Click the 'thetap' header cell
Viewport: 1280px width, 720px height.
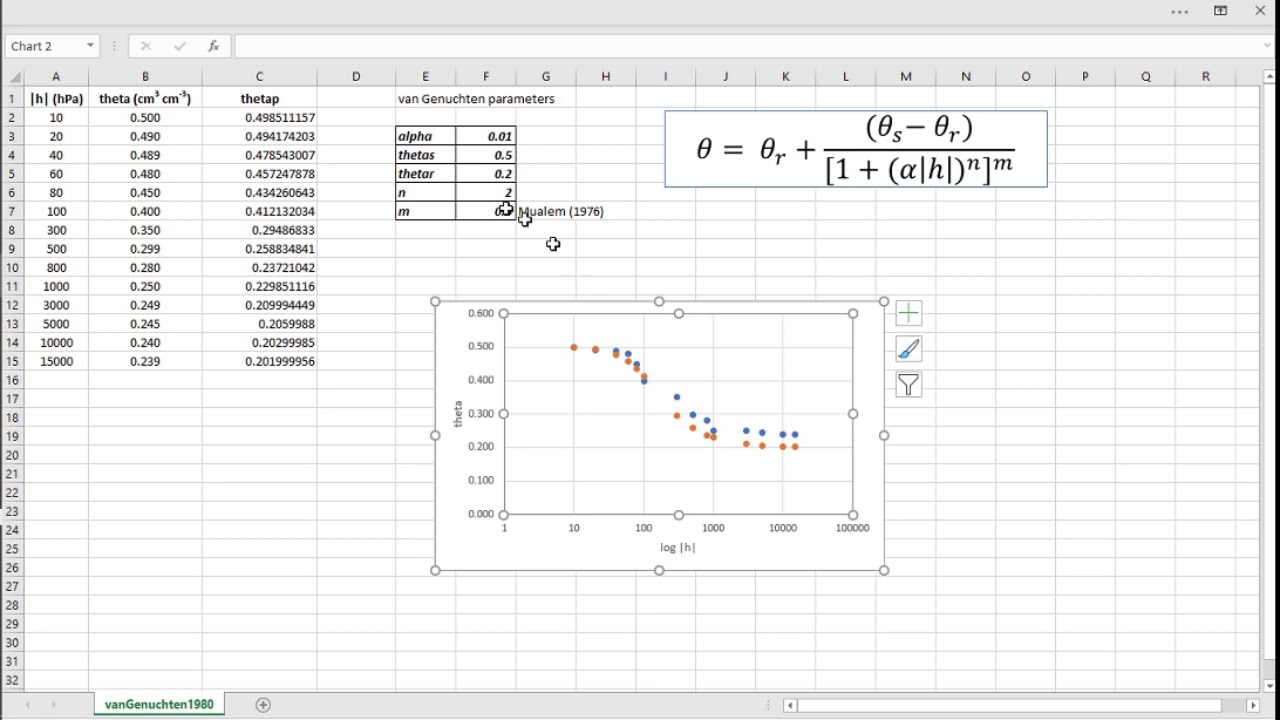coord(260,99)
